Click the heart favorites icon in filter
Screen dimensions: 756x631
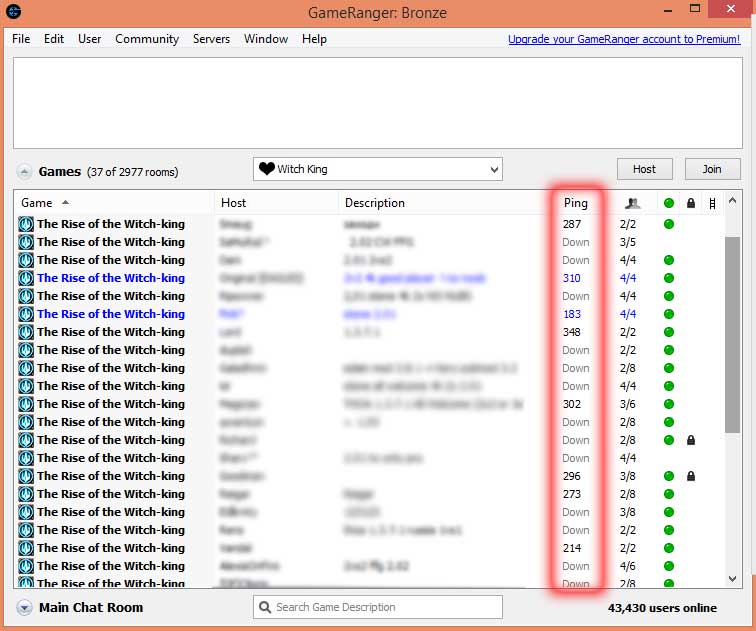(266, 169)
